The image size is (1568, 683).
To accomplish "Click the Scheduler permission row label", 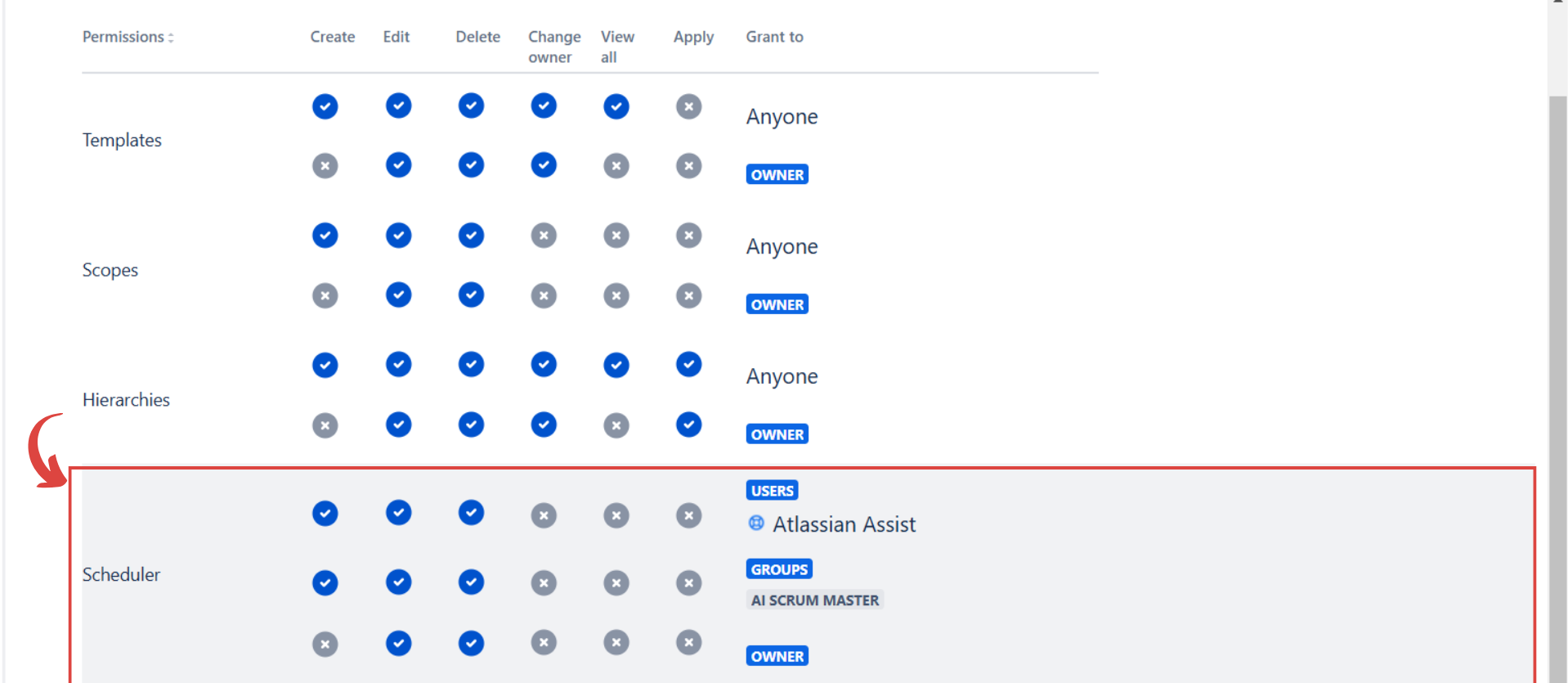I will point(121,574).
